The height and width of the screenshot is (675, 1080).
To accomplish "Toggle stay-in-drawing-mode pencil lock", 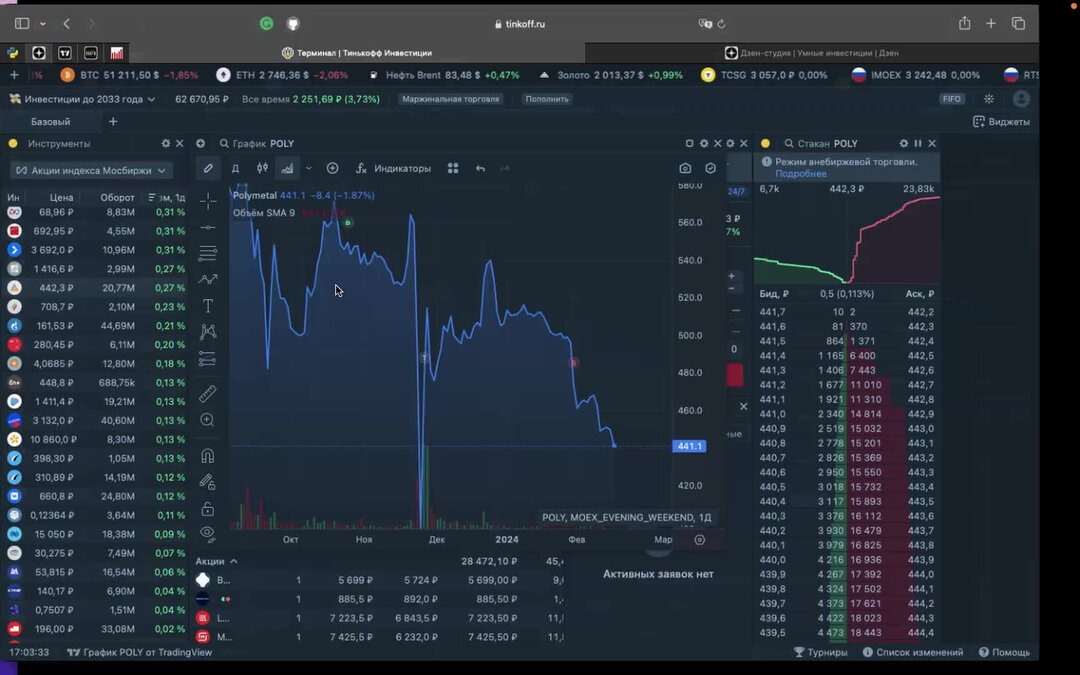I will click(207, 482).
